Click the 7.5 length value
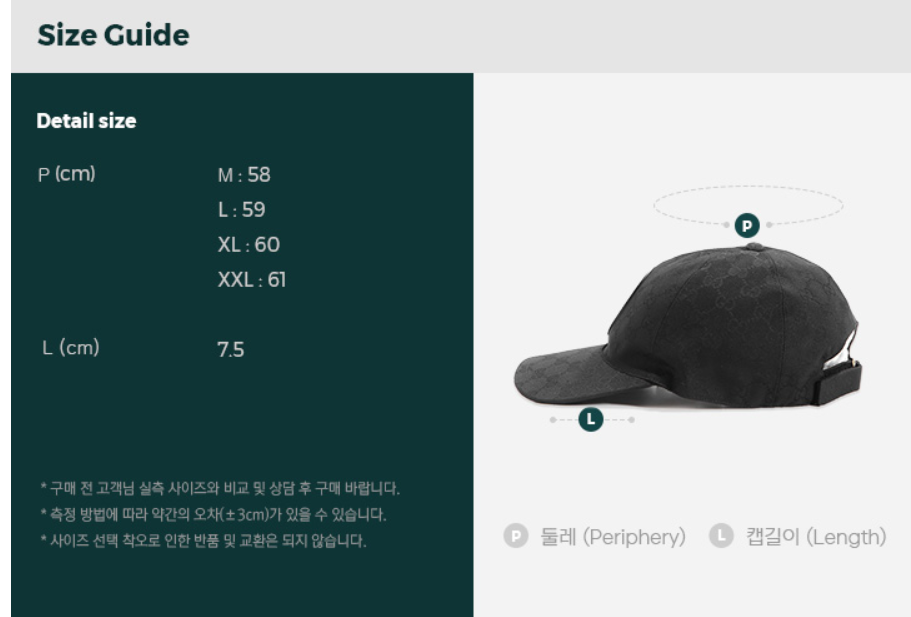911x617 pixels. [231, 350]
